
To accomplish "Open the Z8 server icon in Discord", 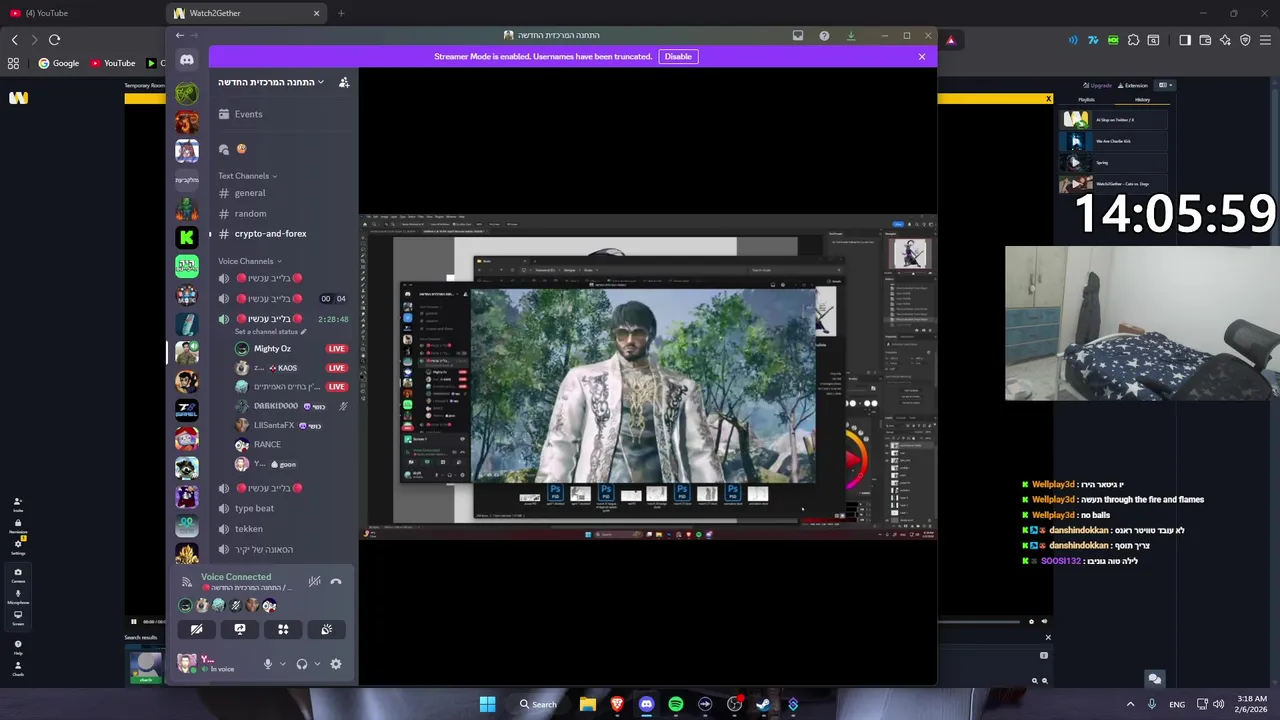I will [x=187, y=410].
